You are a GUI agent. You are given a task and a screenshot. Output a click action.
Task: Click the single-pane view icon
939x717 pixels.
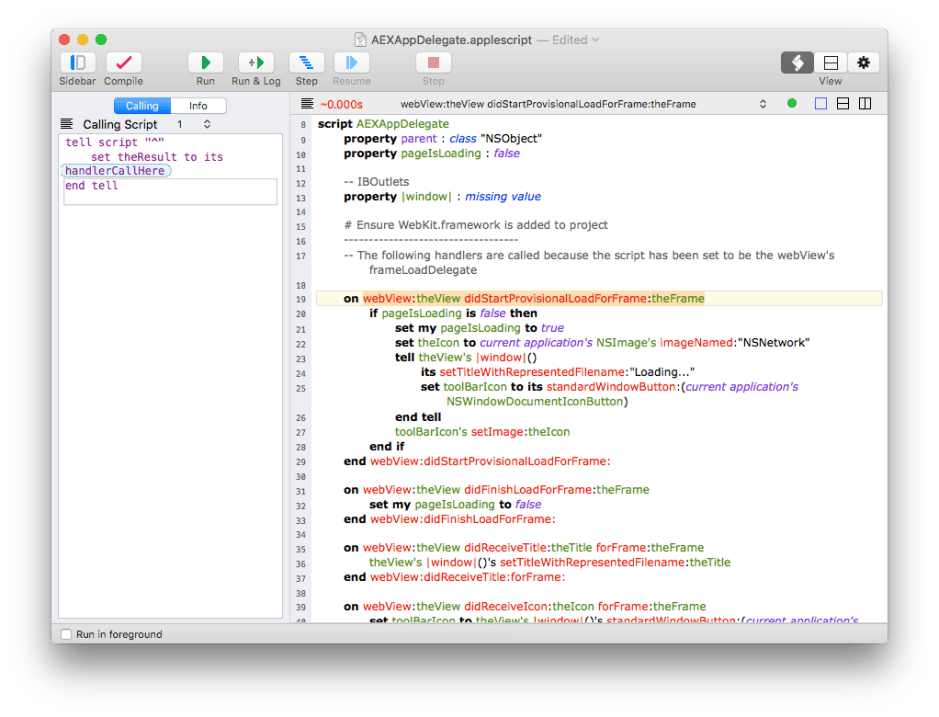tap(821, 103)
